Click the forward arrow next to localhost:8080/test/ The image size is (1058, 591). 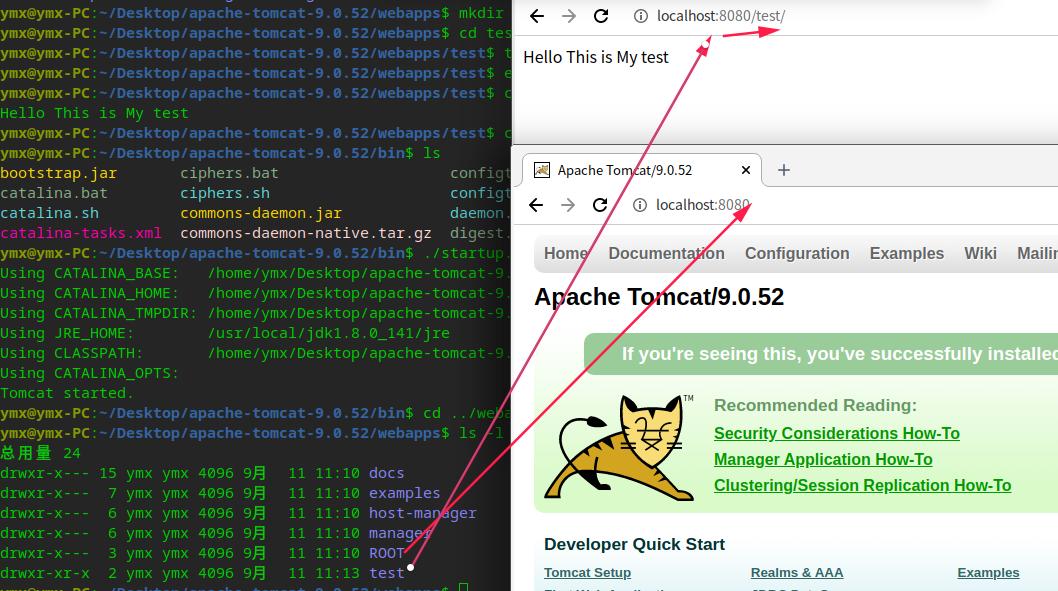click(x=568, y=17)
